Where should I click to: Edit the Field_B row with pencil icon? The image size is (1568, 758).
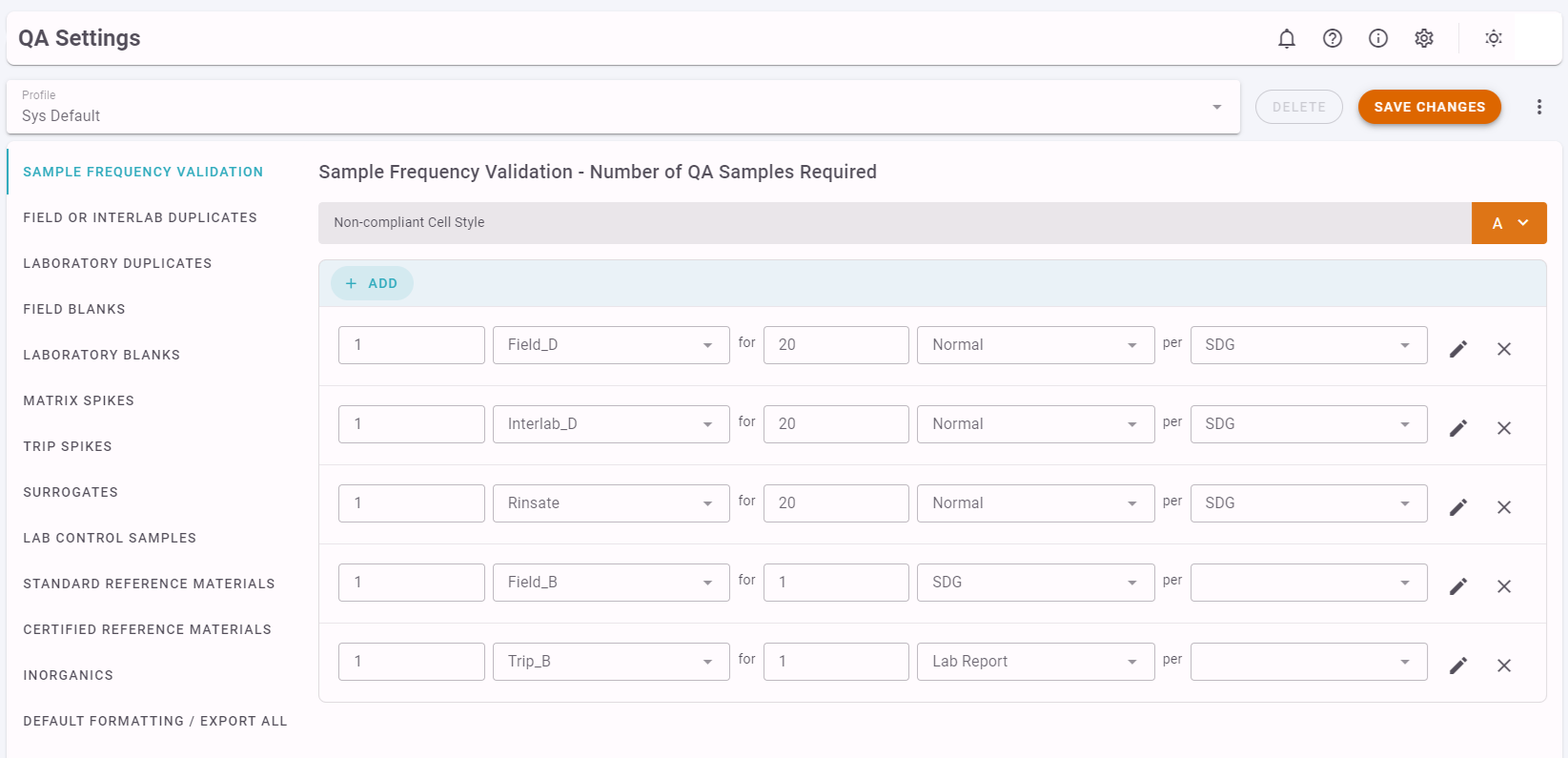coord(1458,586)
